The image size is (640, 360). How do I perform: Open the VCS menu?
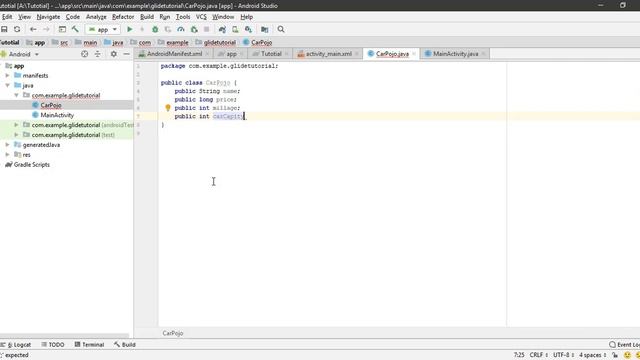pyautogui.click(x=201, y=17)
